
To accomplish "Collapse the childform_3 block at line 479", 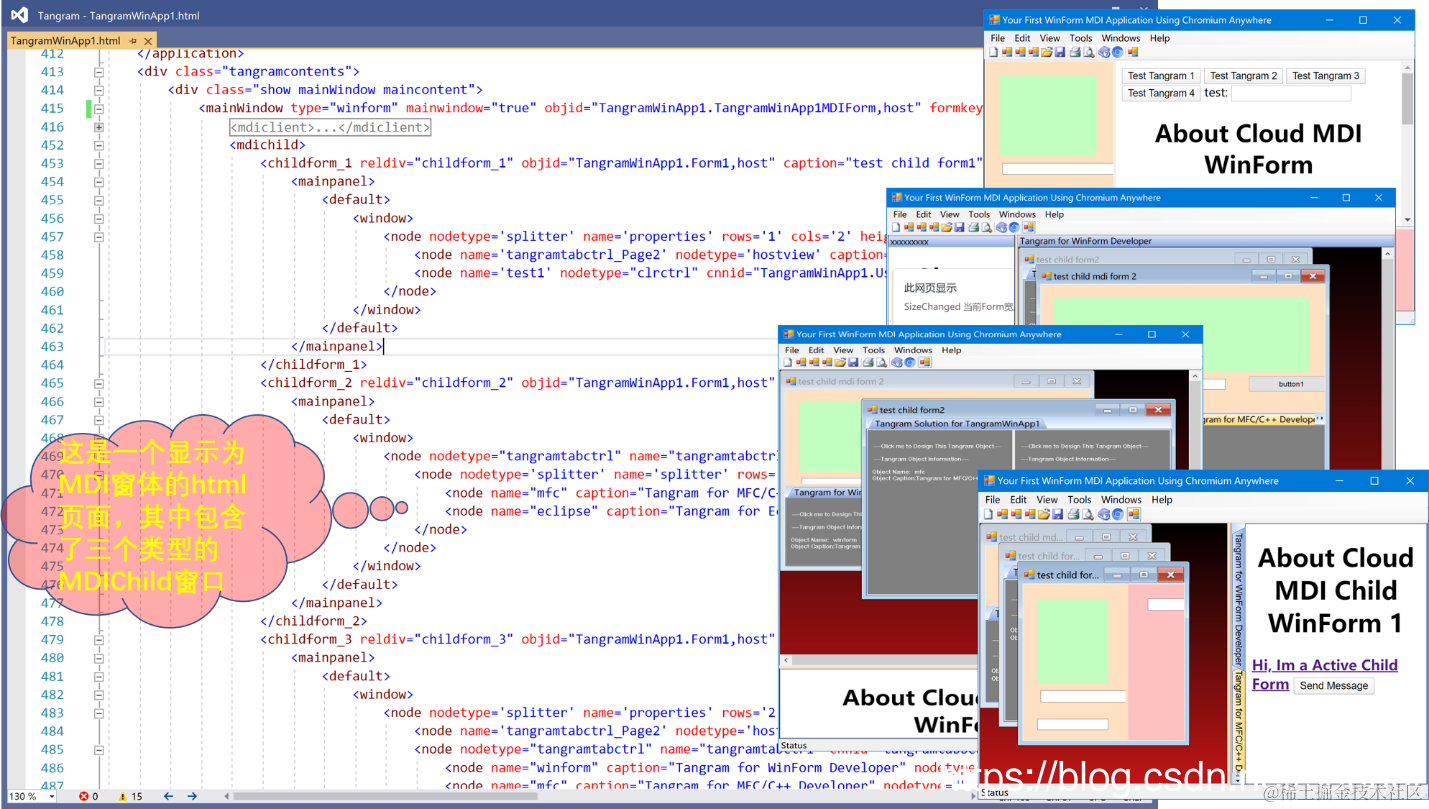I will (99, 639).
